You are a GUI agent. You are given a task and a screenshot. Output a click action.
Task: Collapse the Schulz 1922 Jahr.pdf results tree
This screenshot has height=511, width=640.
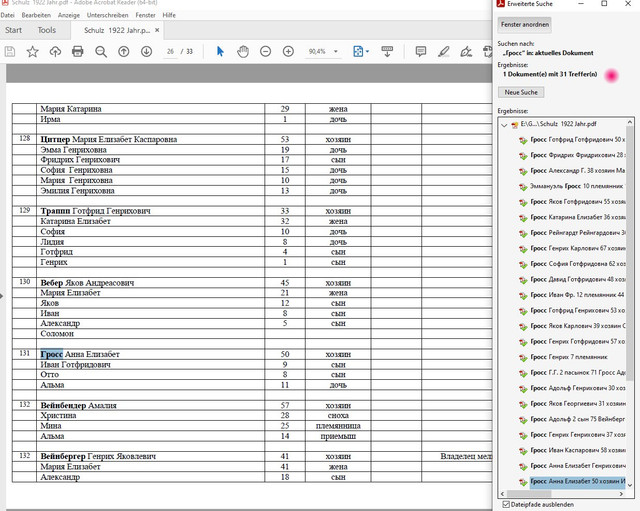tap(504, 125)
